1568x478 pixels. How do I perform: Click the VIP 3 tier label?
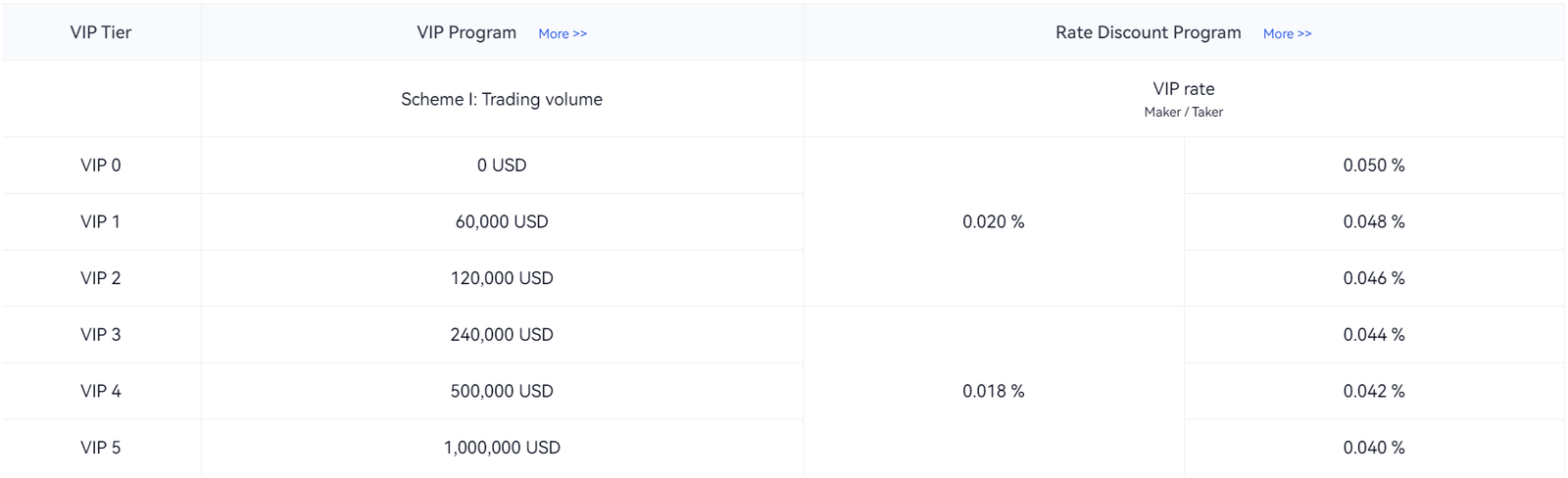click(x=101, y=335)
